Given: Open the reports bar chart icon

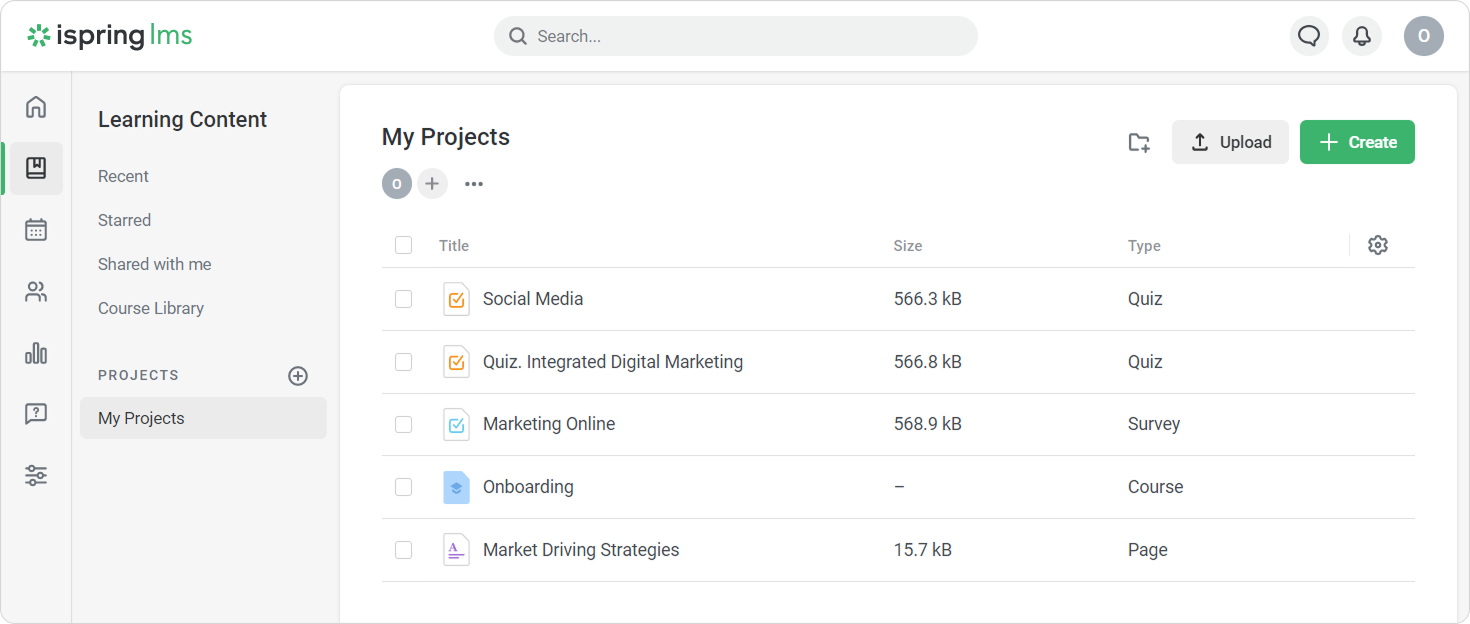Looking at the screenshot, I should pyautogui.click(x=36, y=353).
